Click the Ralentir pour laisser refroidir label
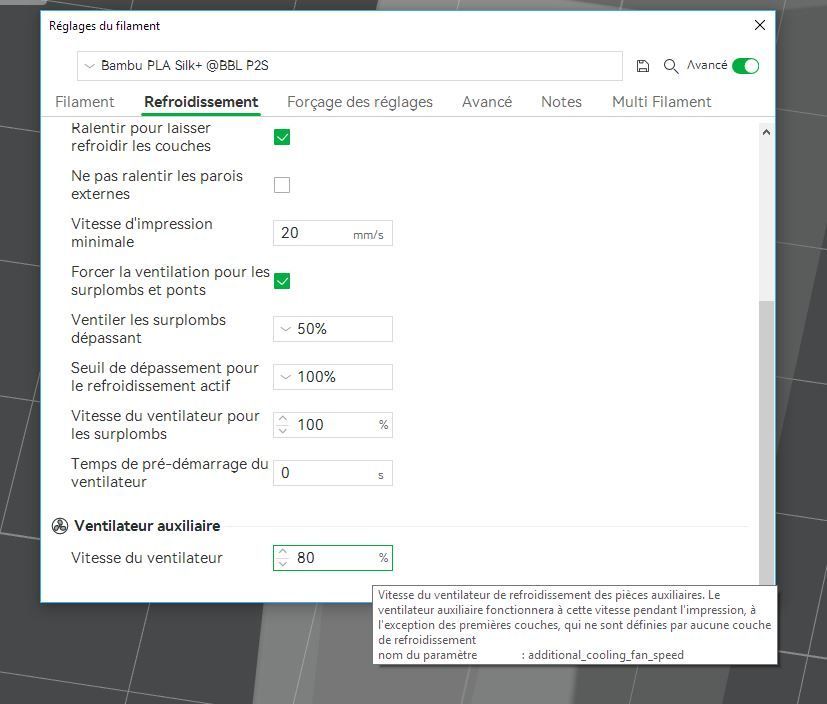 click(141, 137)
